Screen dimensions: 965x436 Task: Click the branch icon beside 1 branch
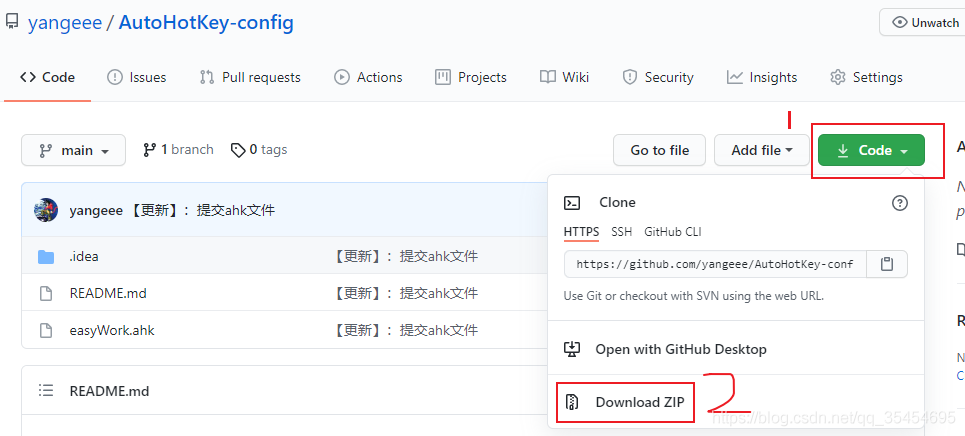click(150, 150)
